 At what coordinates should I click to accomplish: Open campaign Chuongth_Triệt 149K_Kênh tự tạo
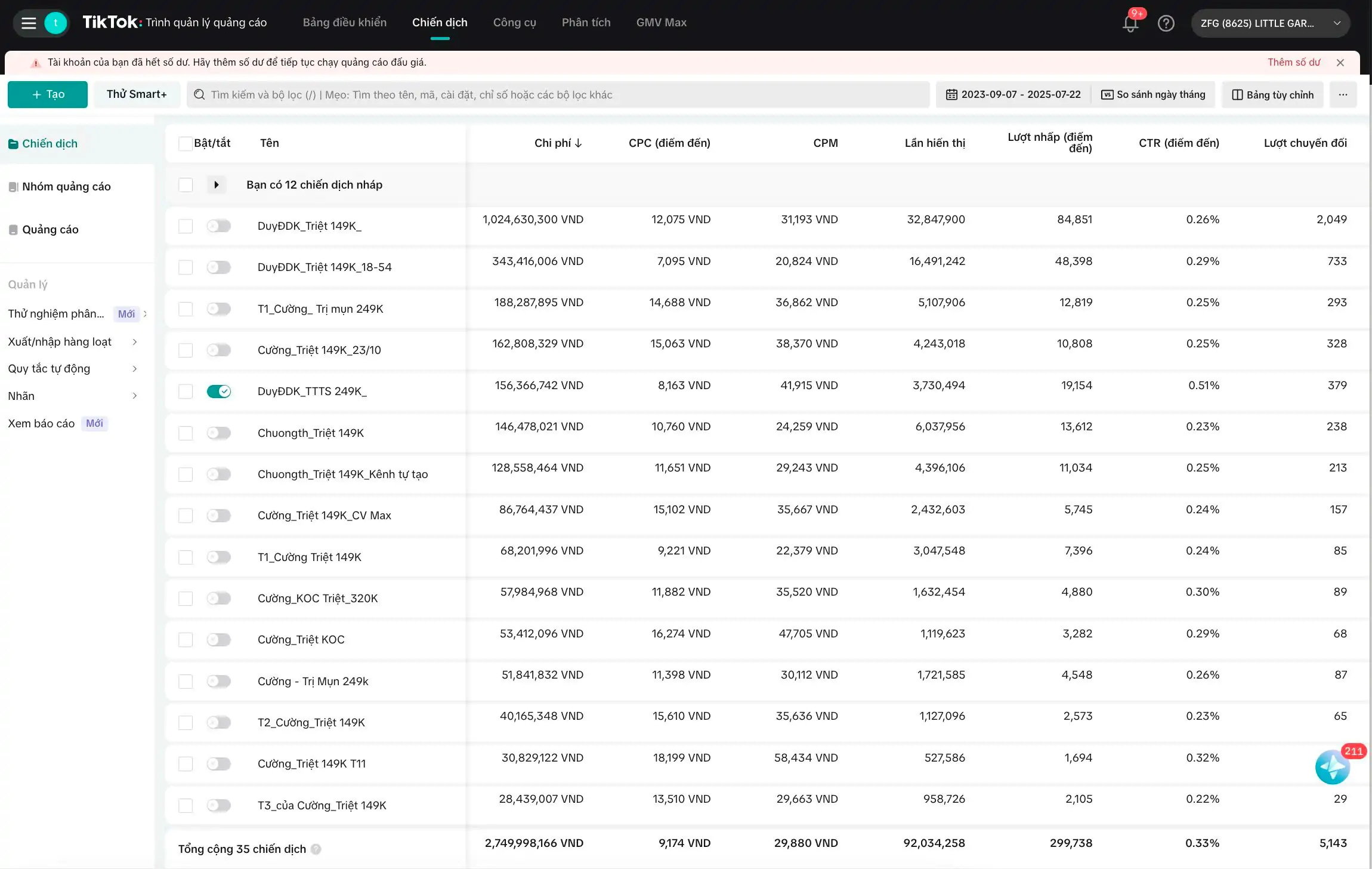pos(342,474)
